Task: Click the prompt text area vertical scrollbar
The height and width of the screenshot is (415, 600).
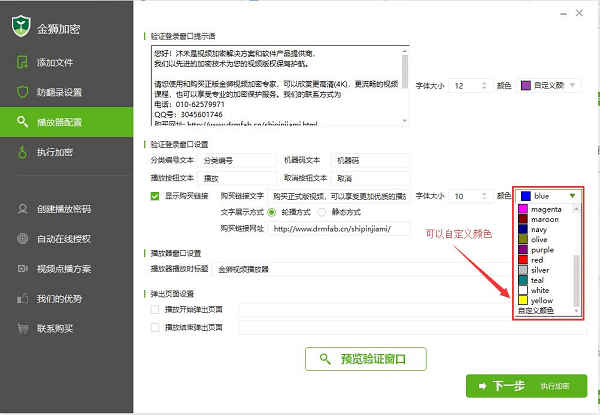Action: pyautogui.click(x=405, y=86)
